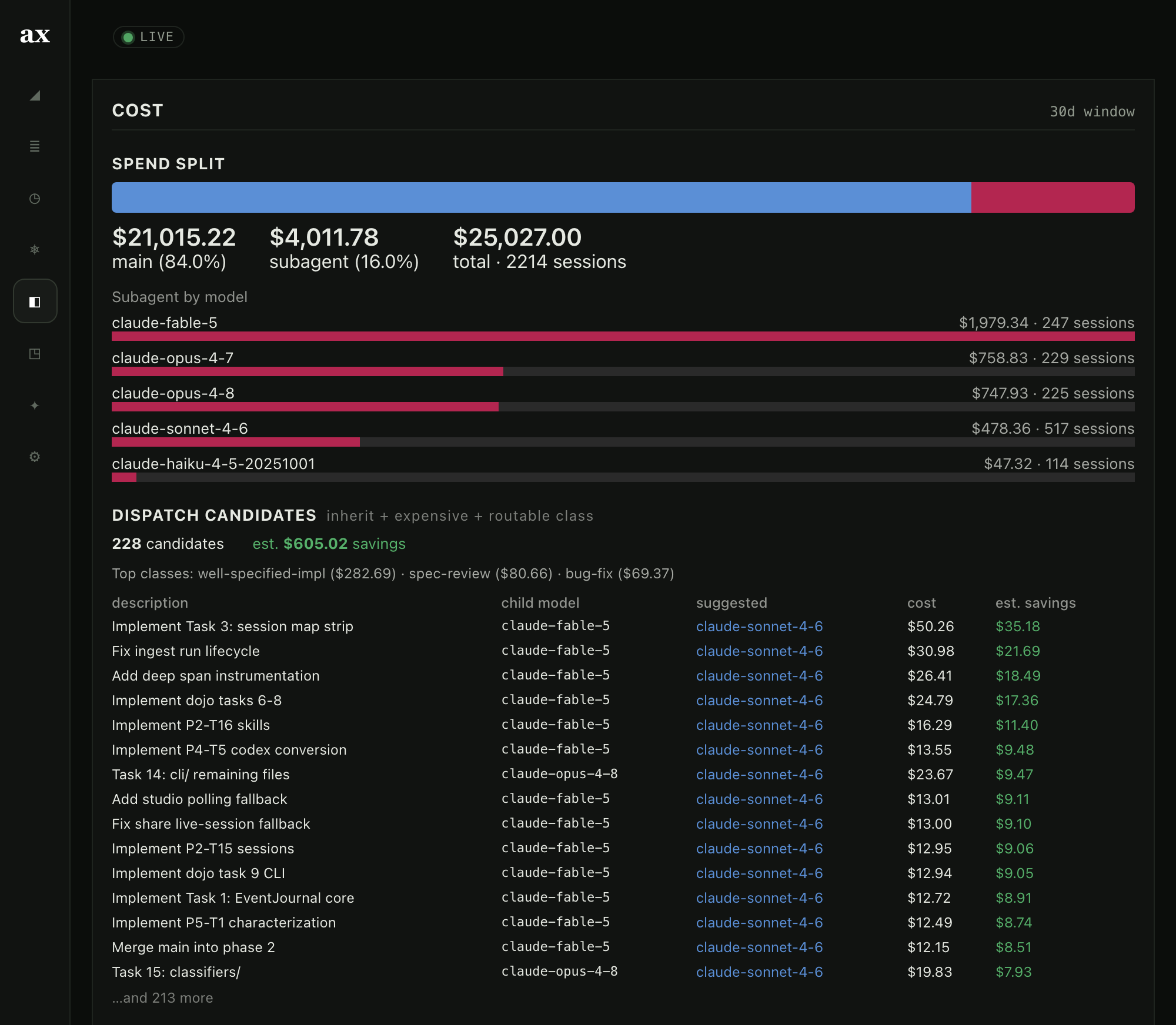Click the green LIVE indicator dot
Viewport: 1176px width, 1025px height.
128,38
